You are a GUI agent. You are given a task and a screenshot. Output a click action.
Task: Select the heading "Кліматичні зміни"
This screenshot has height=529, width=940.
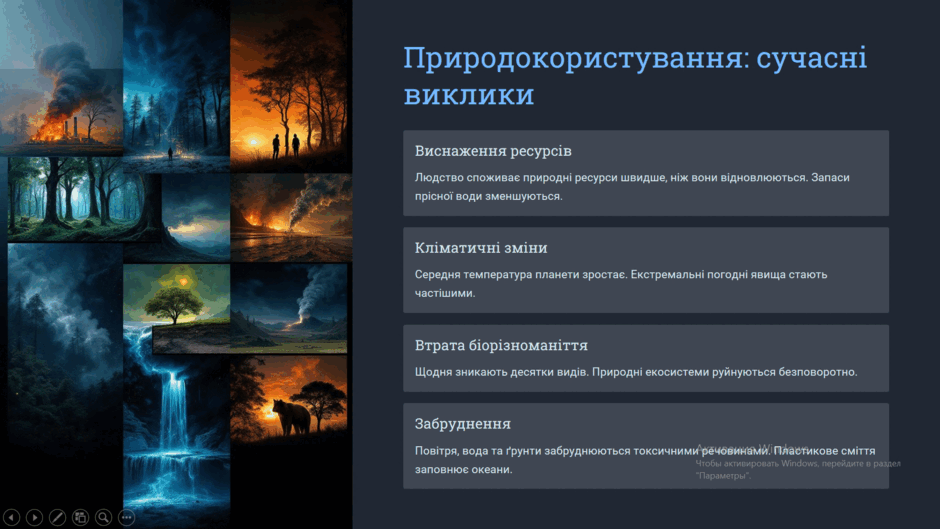pyautogui.click(x=481, y=248)
